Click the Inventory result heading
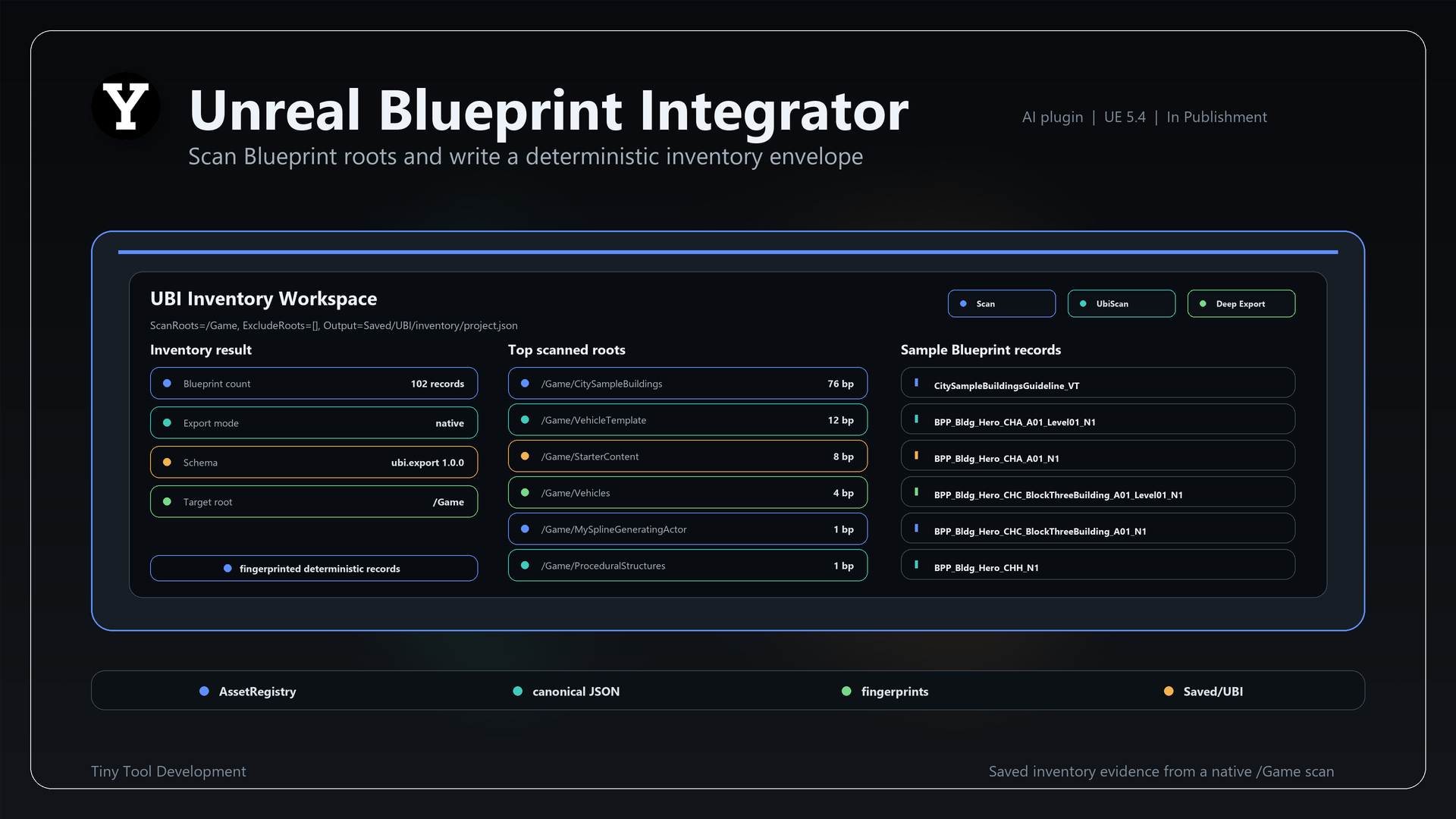The image size is (1456, 819). pos(201,350)
